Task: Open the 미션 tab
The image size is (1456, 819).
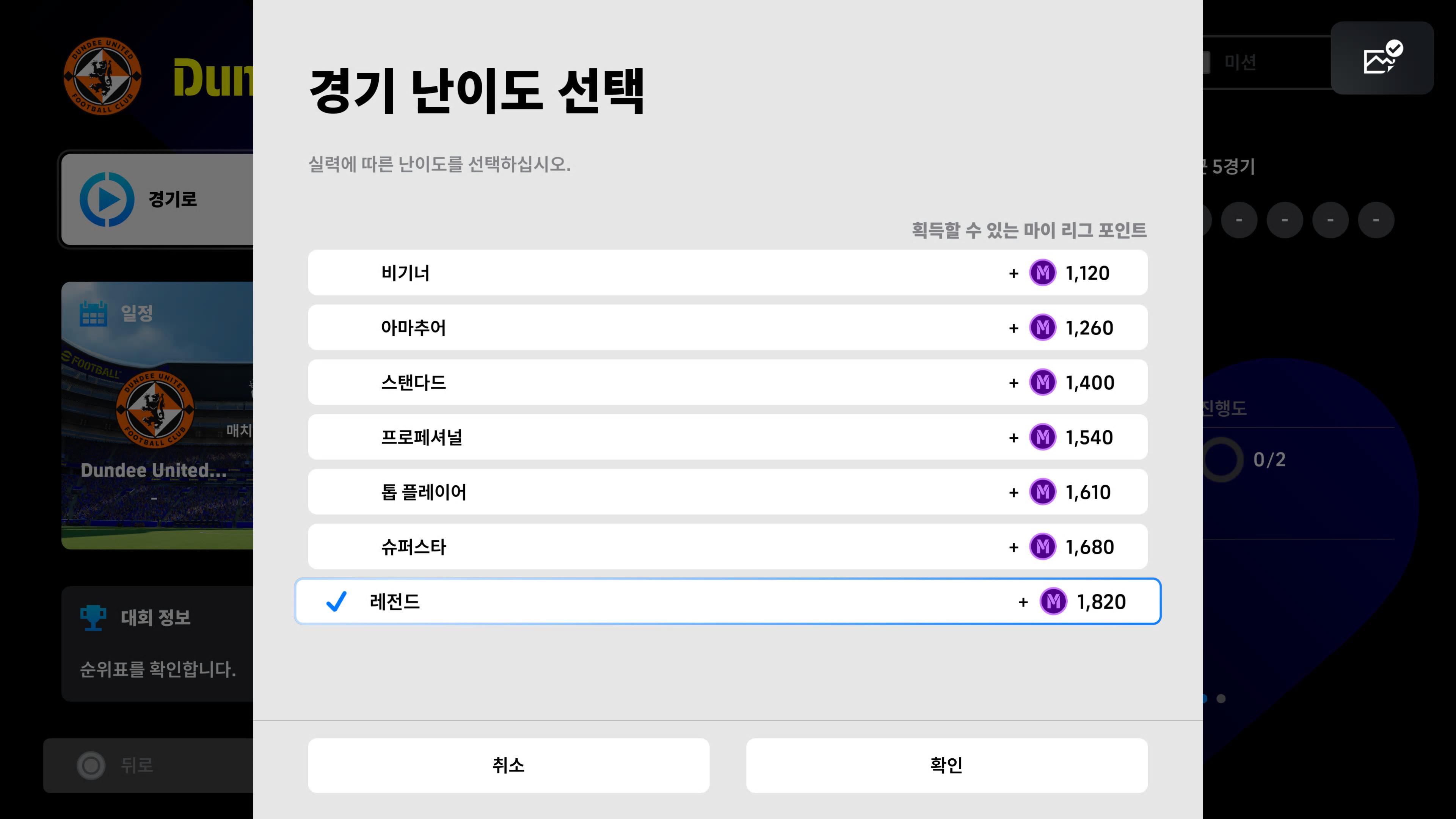Action: (x=1240, y=62)
